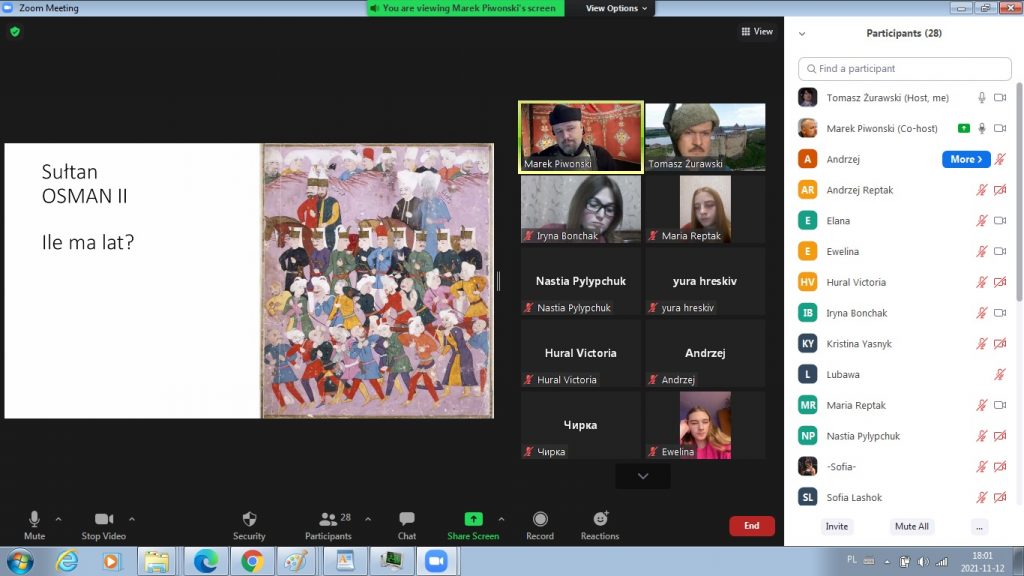Click the Participants icon in toolbar
Viewport: 1024px width, 576px height.
tap(328, 519)
